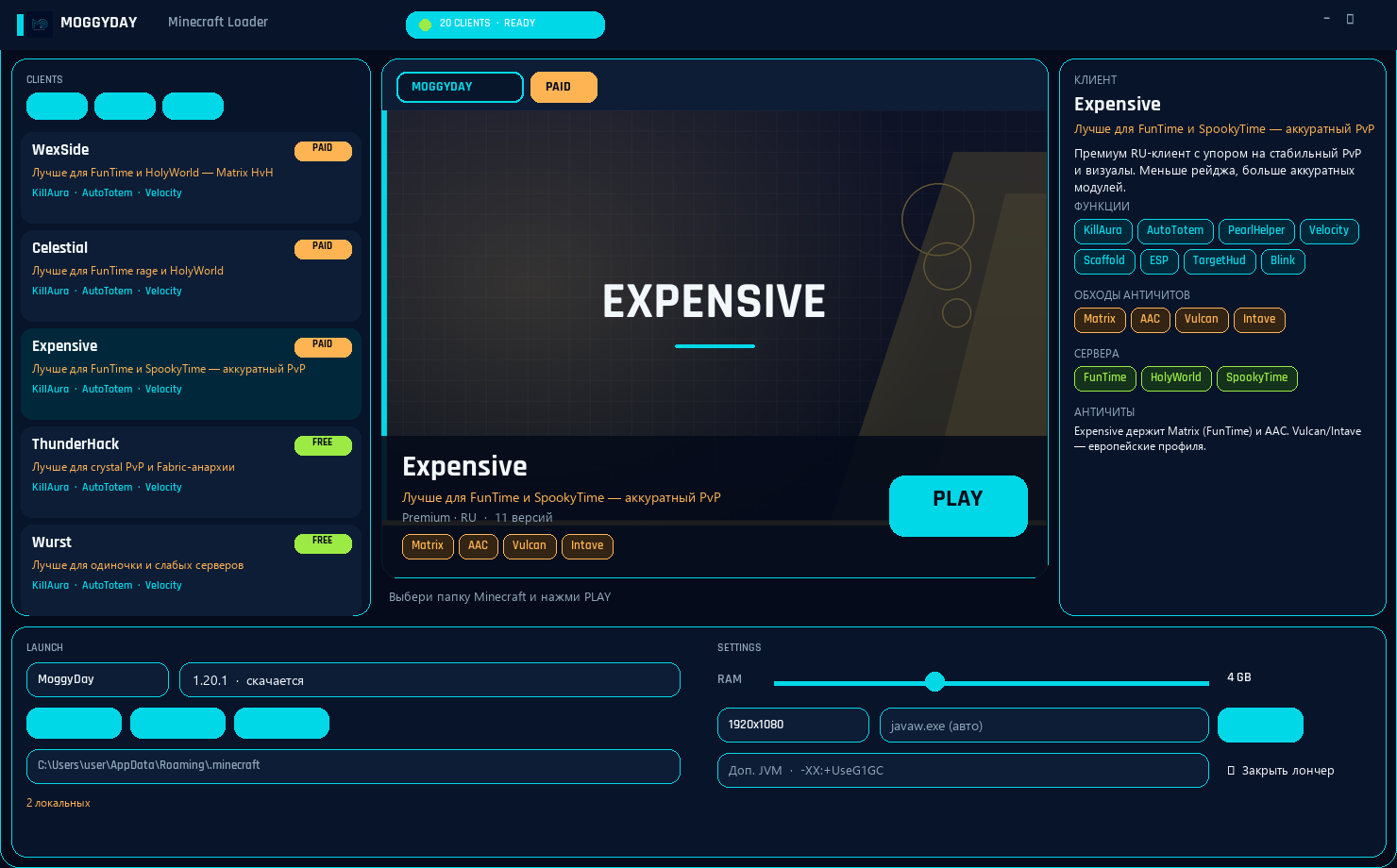Viewport: 1397px width, 868px height.
Task: Click the Matrix chip under ОБХОДЫ АНТИЧИТОВ
Action: click(x=1100, y=320)
